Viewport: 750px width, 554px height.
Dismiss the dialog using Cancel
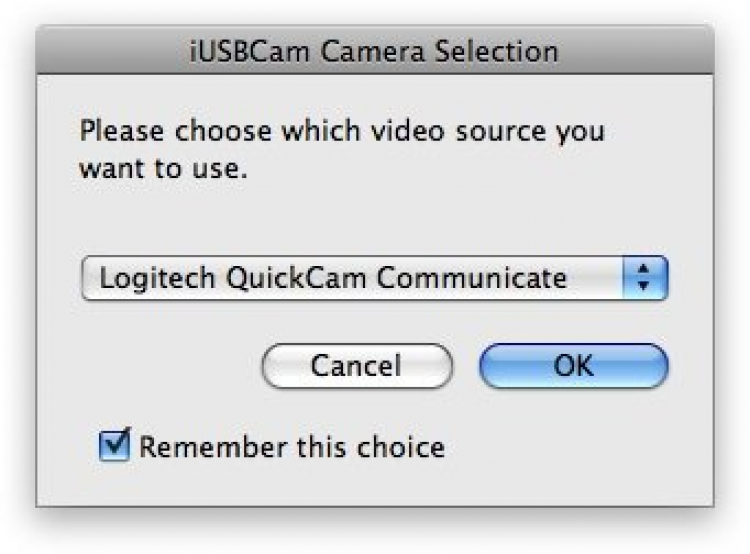(x=356, y=366)
